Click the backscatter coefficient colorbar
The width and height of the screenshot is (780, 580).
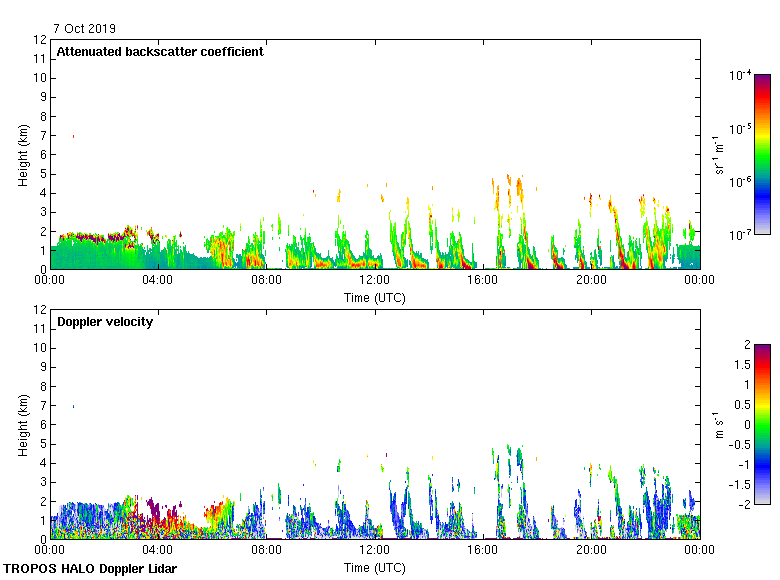762,154
